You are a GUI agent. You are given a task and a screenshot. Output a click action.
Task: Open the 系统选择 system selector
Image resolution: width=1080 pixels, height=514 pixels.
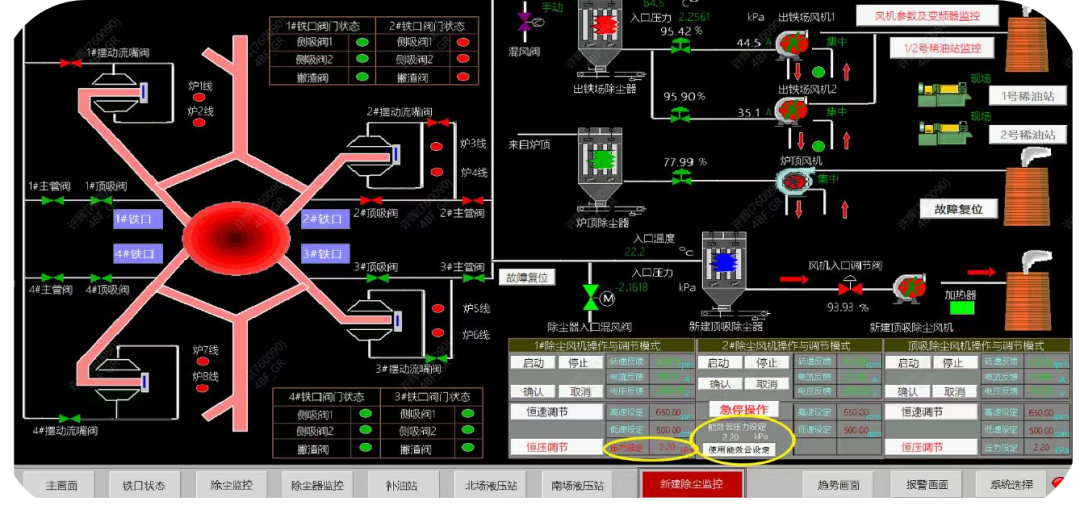pos(1010,485)
